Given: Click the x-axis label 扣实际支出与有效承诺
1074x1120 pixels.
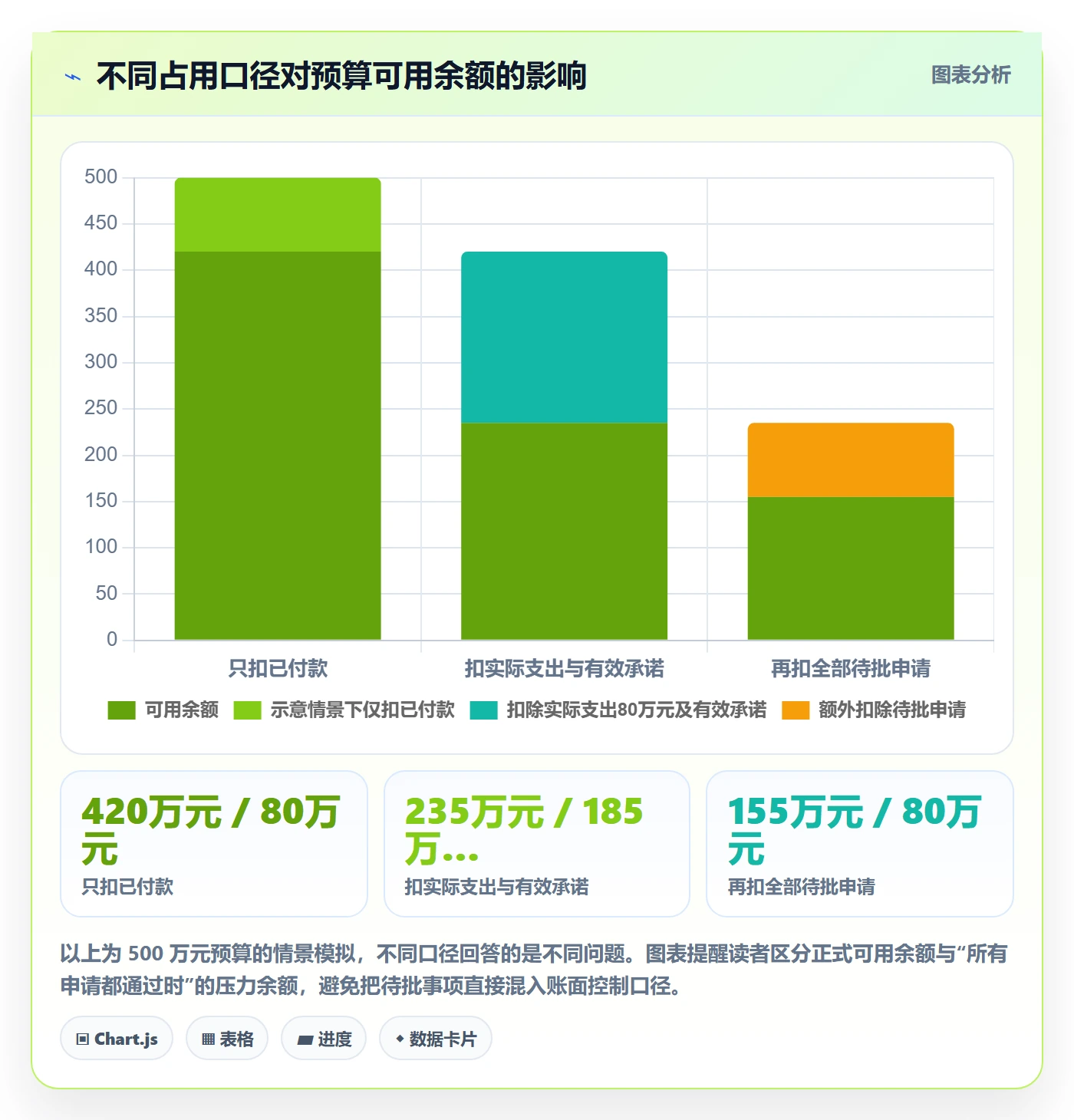Looking at the screenshot, I should (x=564, y=668).
